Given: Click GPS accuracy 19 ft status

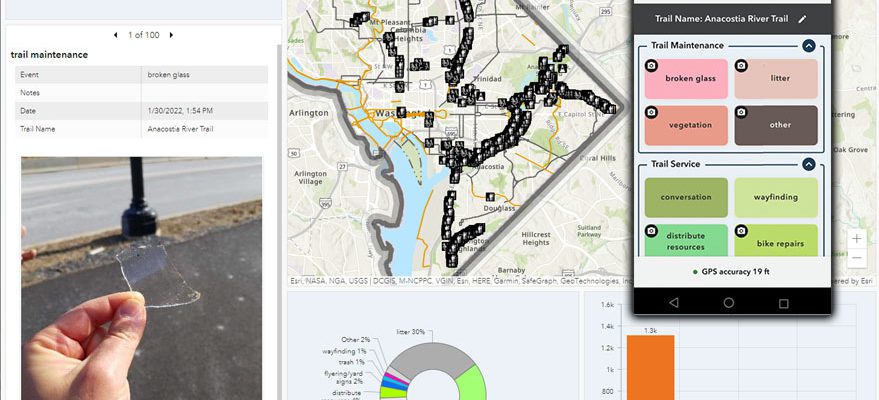Looking at the screenshot, I should coord(729,272).
